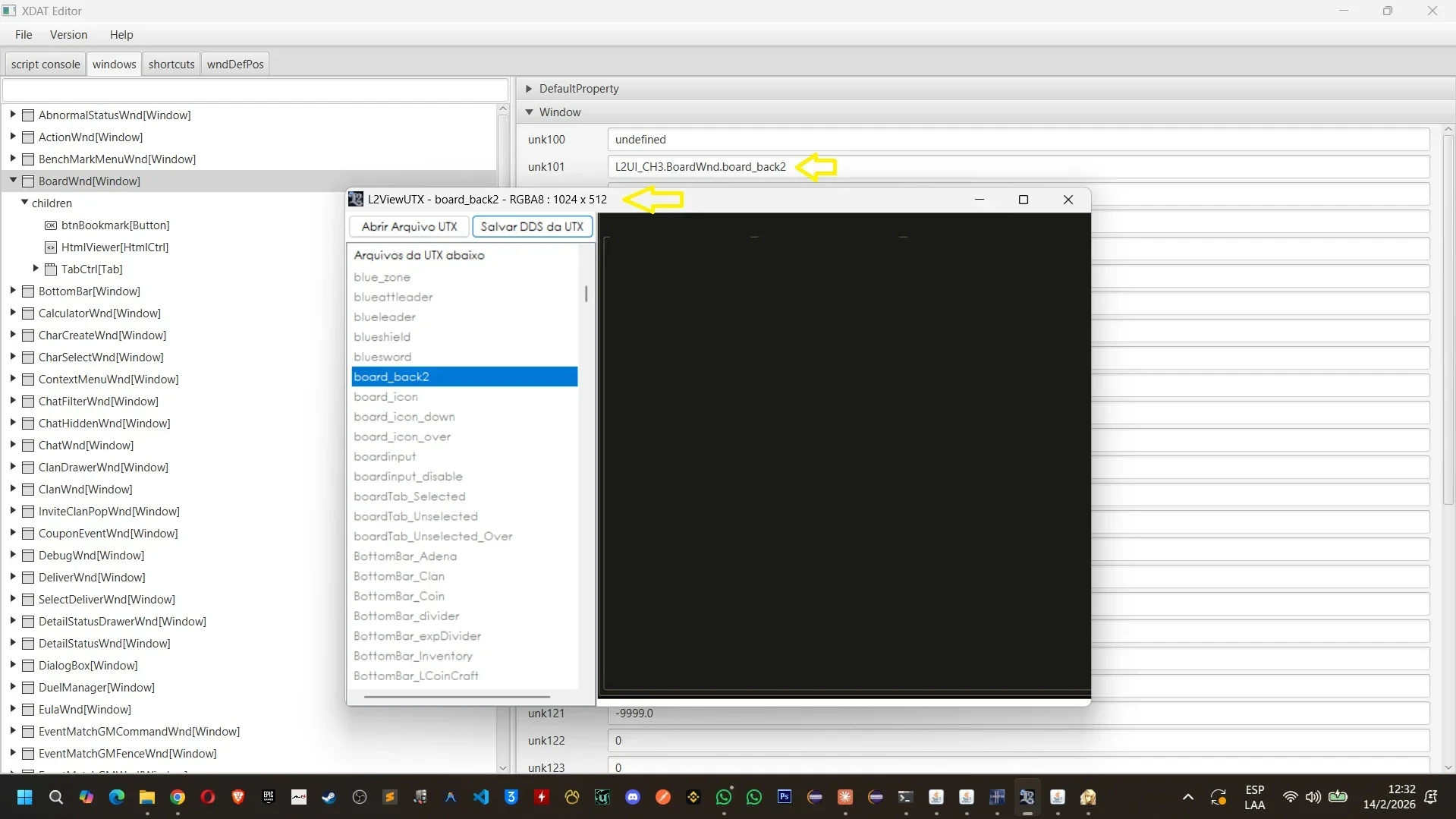This screenshot has height=819, width=1456.
Task: Click the TabCtrl tab node icon
Action: [x=51, y=269]
